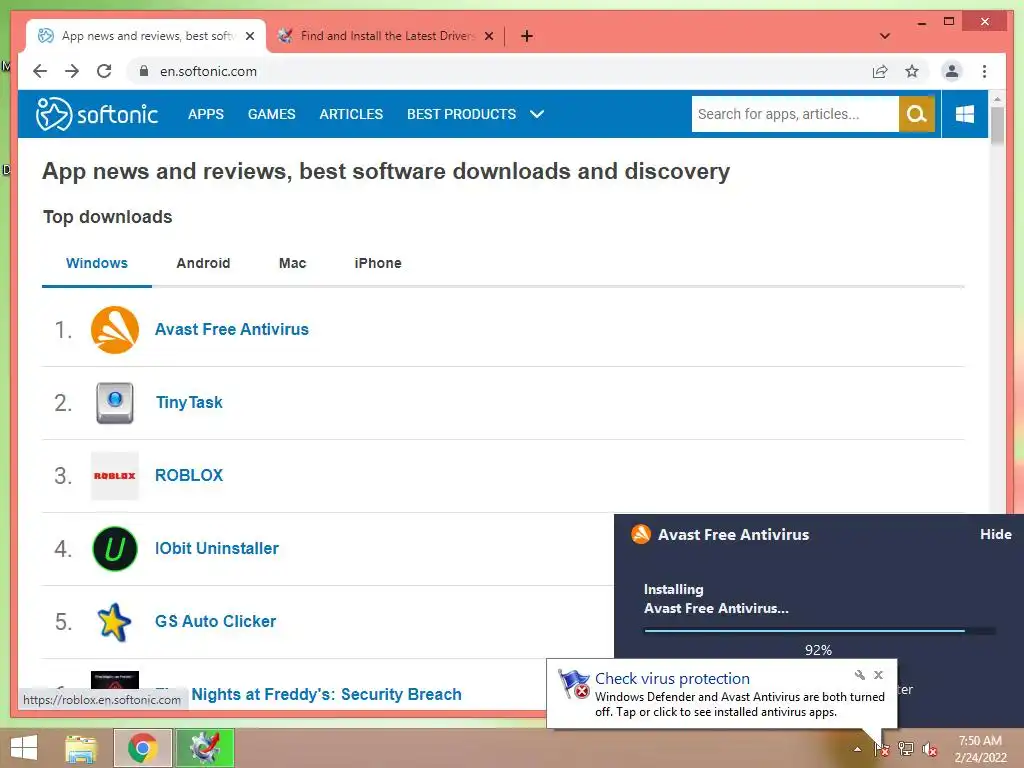Image resolution: width=1024 pixels, height=768 pixels.
Task: Click the Action Center flag tray icon
Action: (881, 749)
